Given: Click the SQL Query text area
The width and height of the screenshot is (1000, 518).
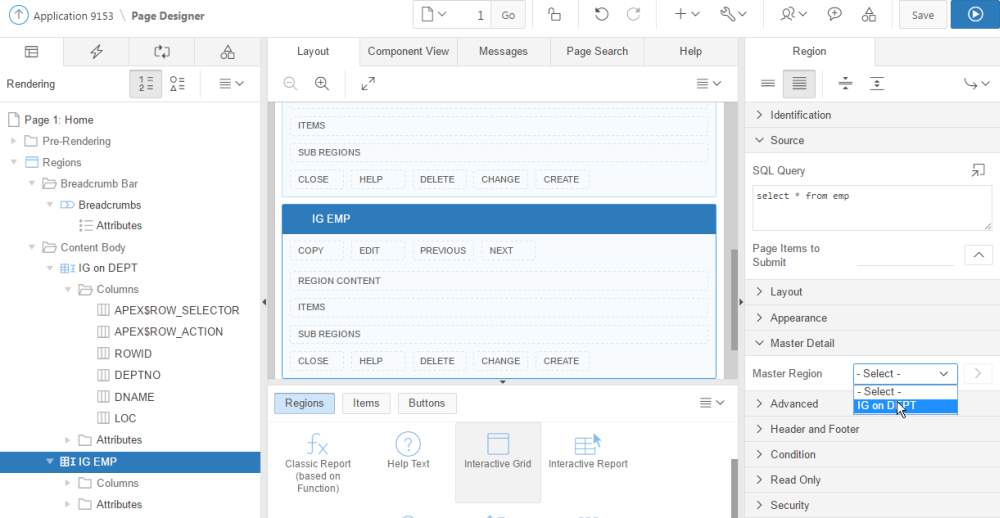Looking at the screenshot, I should (872, 208).
